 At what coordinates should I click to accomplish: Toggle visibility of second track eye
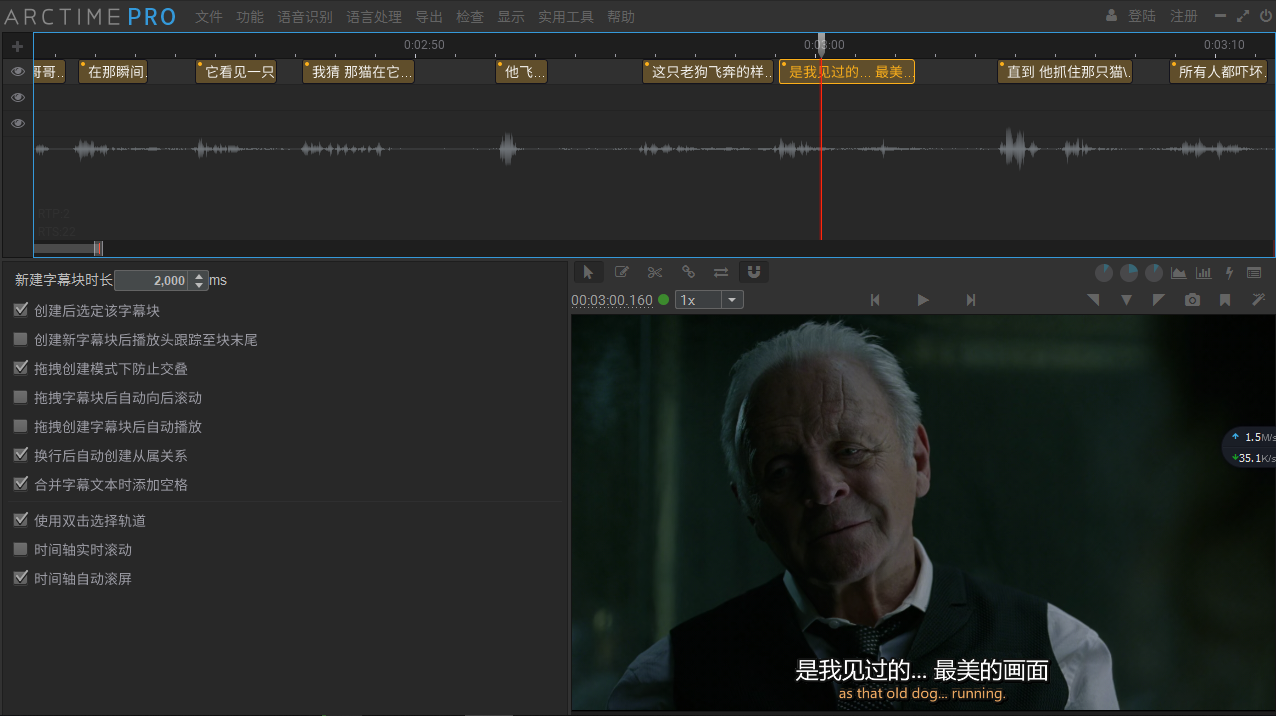(x=17, y=97)
